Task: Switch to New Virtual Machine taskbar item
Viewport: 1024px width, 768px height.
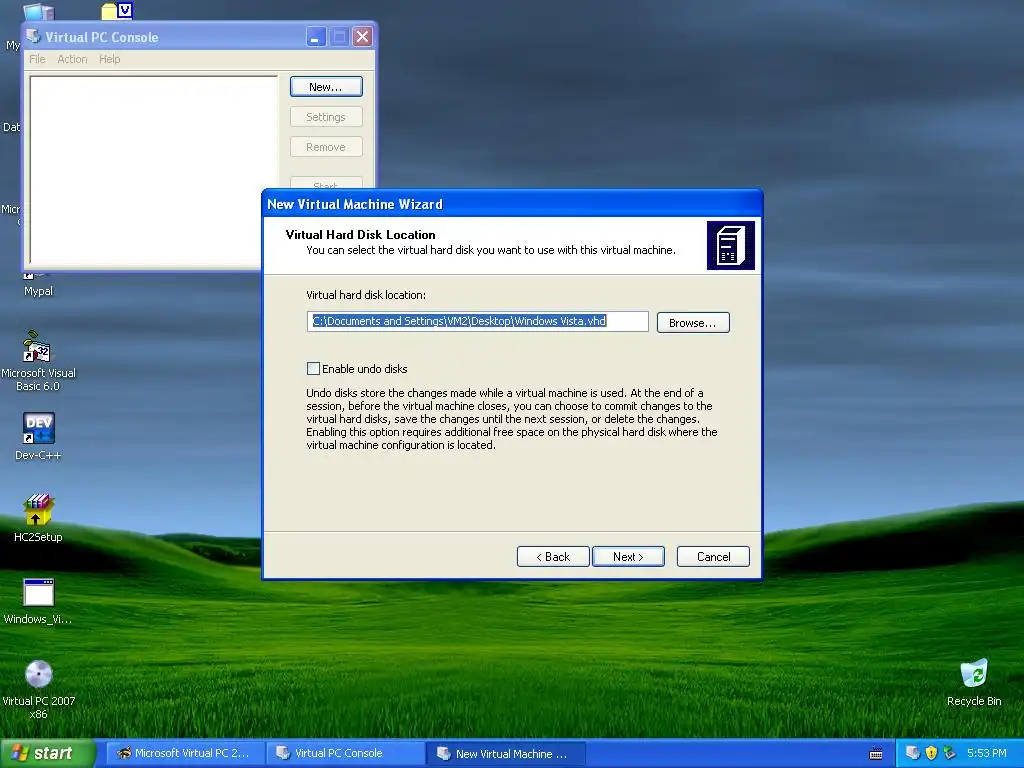Action: pos(506,754)
